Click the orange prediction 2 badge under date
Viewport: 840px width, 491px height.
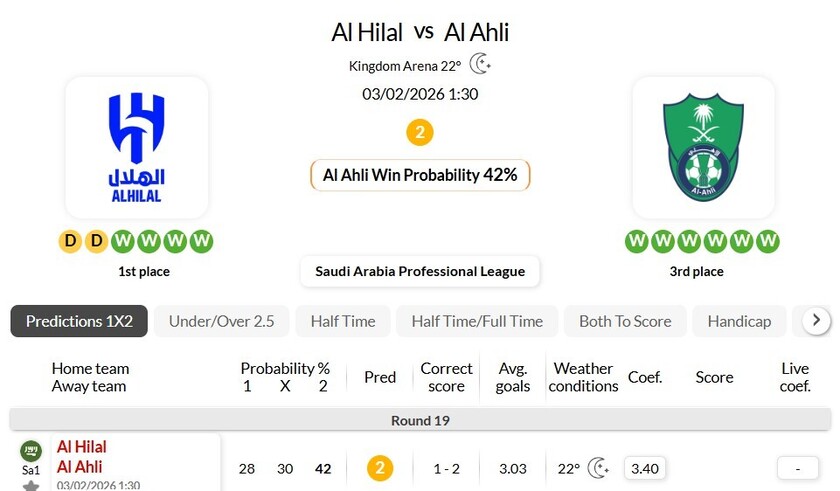[x=420, y=132]
